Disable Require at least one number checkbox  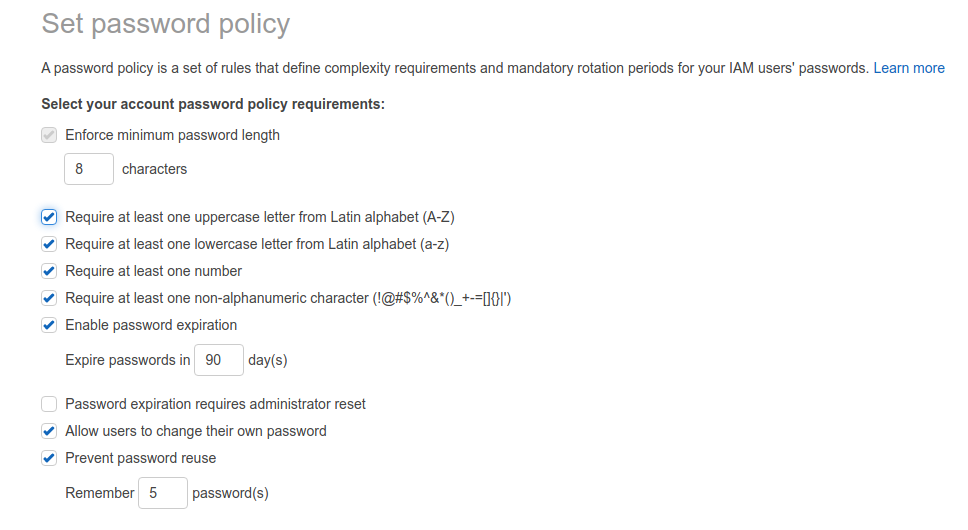(x=49, y=271)
